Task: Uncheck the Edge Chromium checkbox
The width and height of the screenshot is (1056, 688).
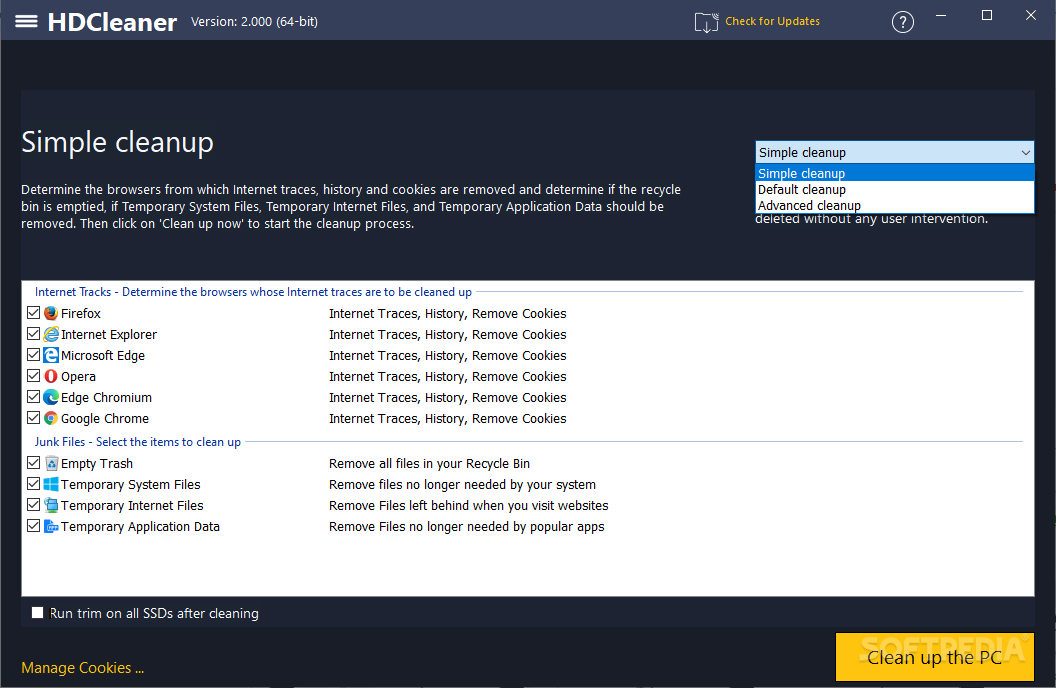Action: [34, 397]
